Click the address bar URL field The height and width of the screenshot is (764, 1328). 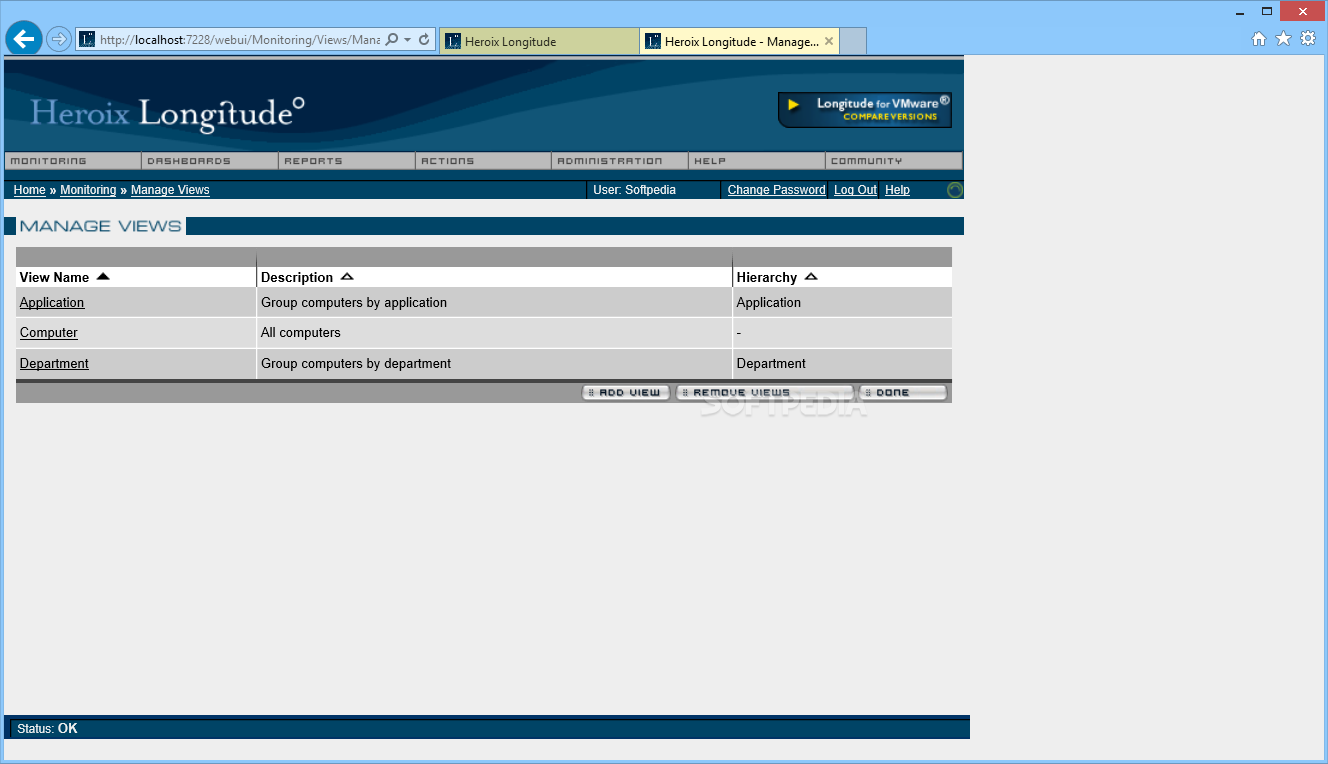click(239, 40)
